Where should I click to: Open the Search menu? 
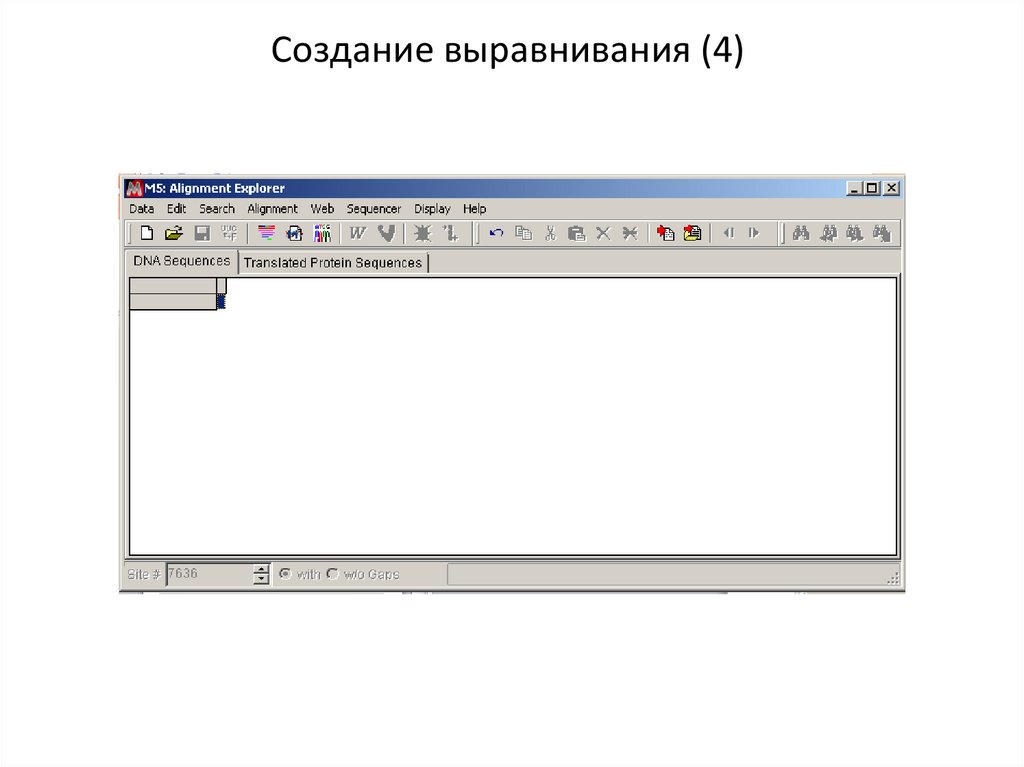tap(217, 209)
